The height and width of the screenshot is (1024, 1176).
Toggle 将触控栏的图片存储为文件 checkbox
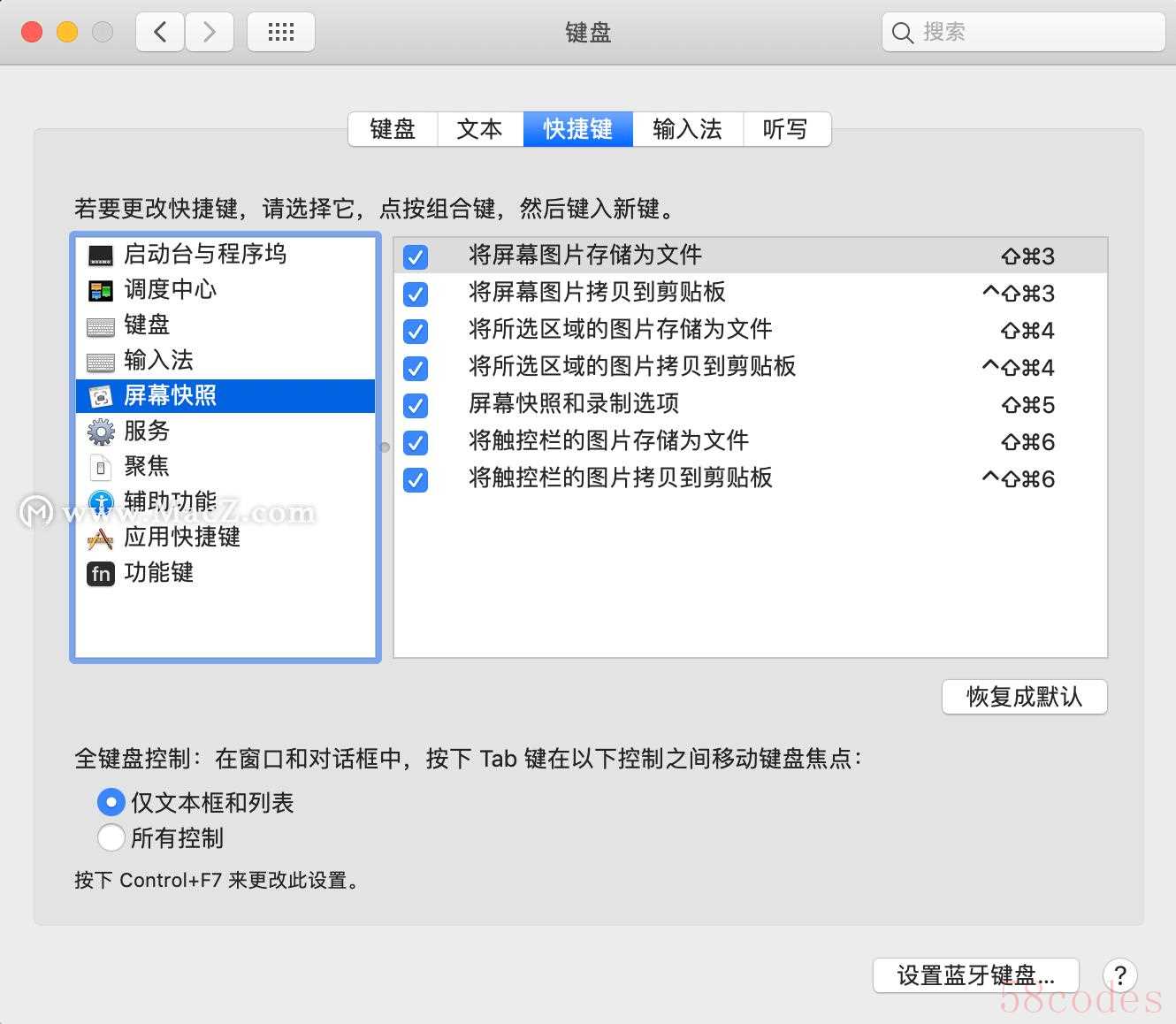coord(416,442)
